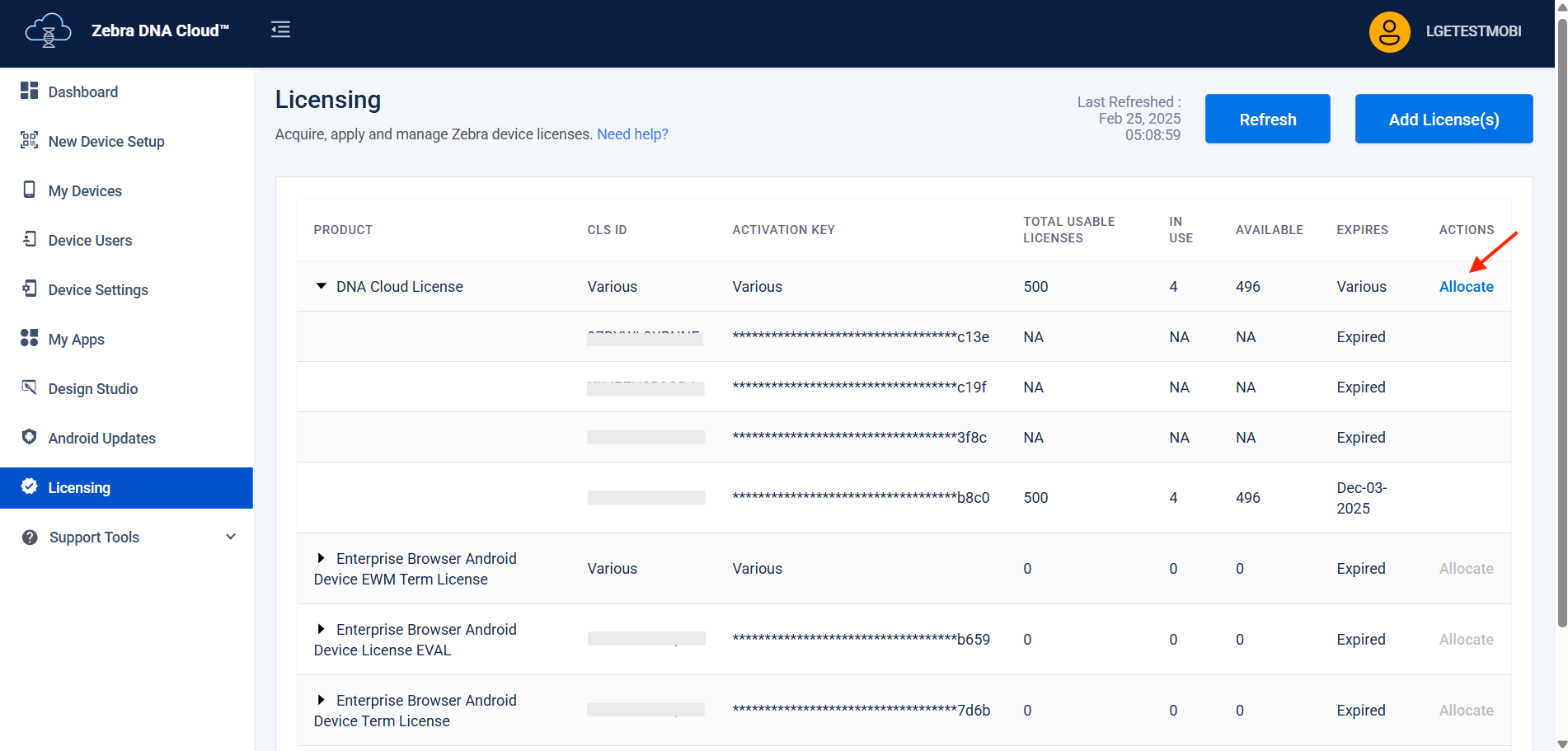1568x751 pixels.
Task: Click the Dashboard grid icon
Action: tap(30, 91)
